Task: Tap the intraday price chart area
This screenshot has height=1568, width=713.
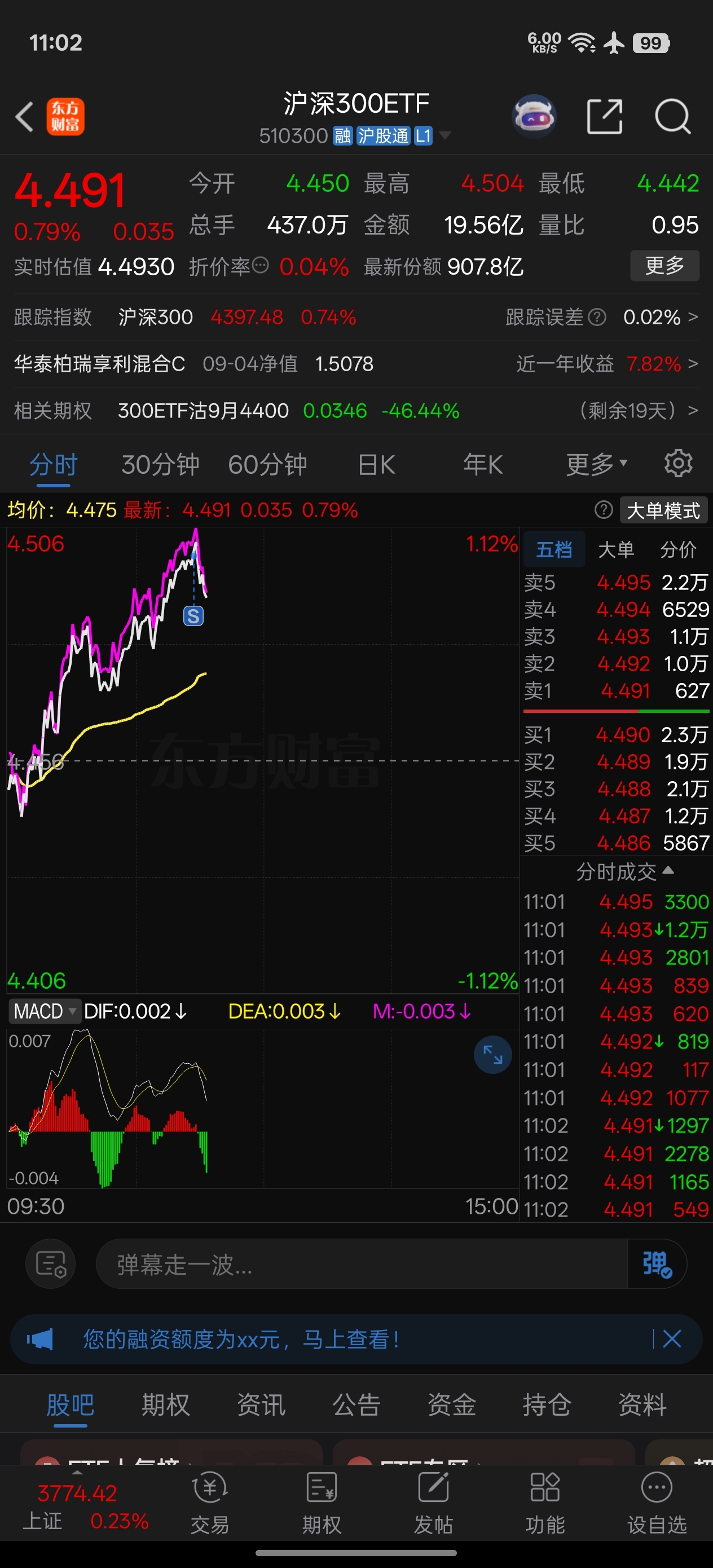Action: click(x=262, y=761)
